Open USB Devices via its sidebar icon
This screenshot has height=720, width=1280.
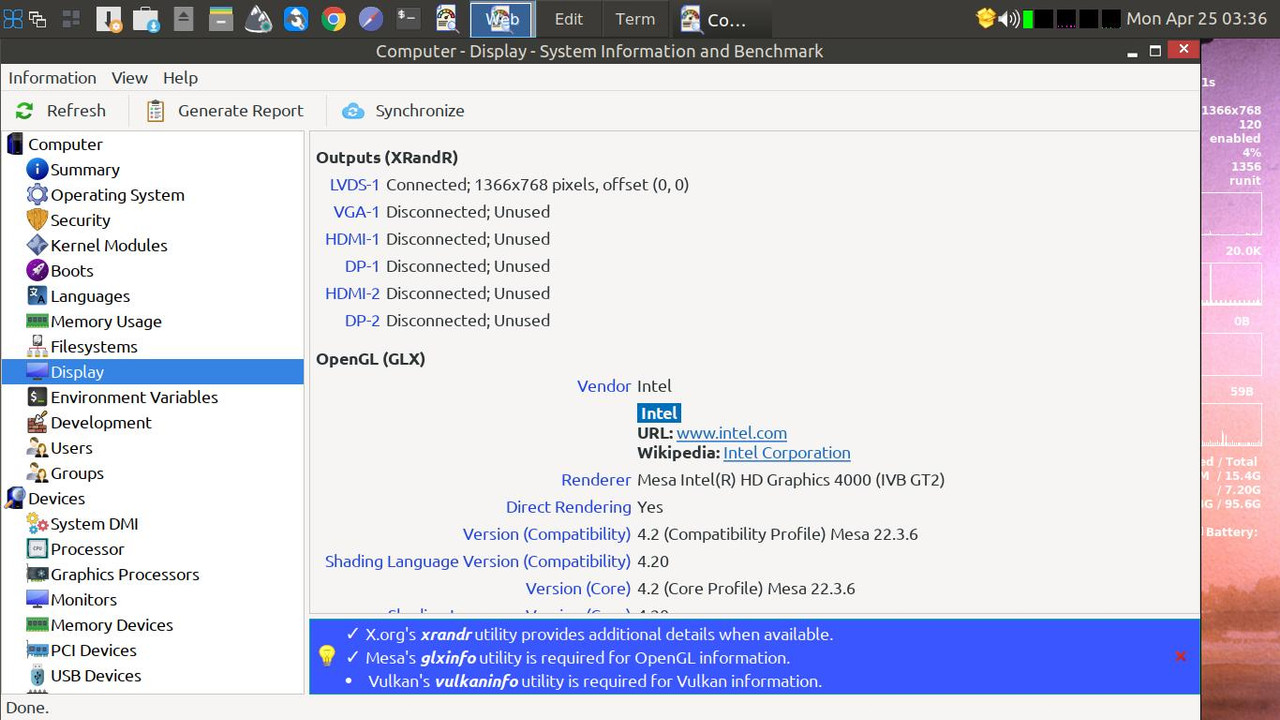click(x=37, y=675)
